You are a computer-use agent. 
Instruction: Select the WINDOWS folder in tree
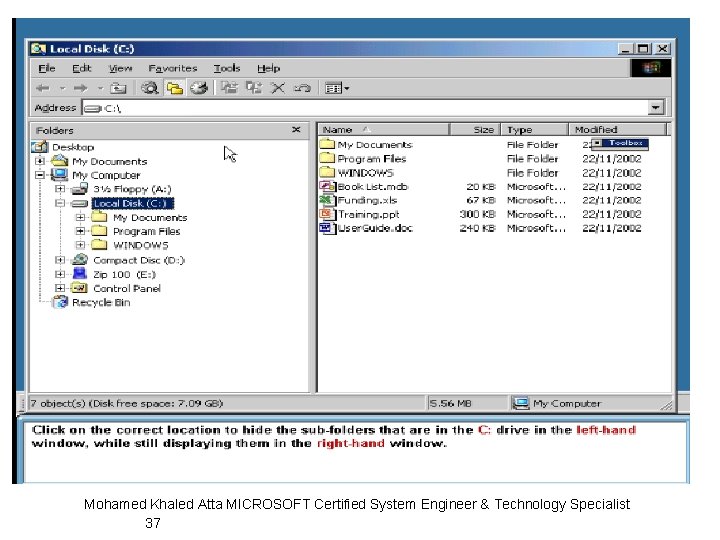[141, 246]
